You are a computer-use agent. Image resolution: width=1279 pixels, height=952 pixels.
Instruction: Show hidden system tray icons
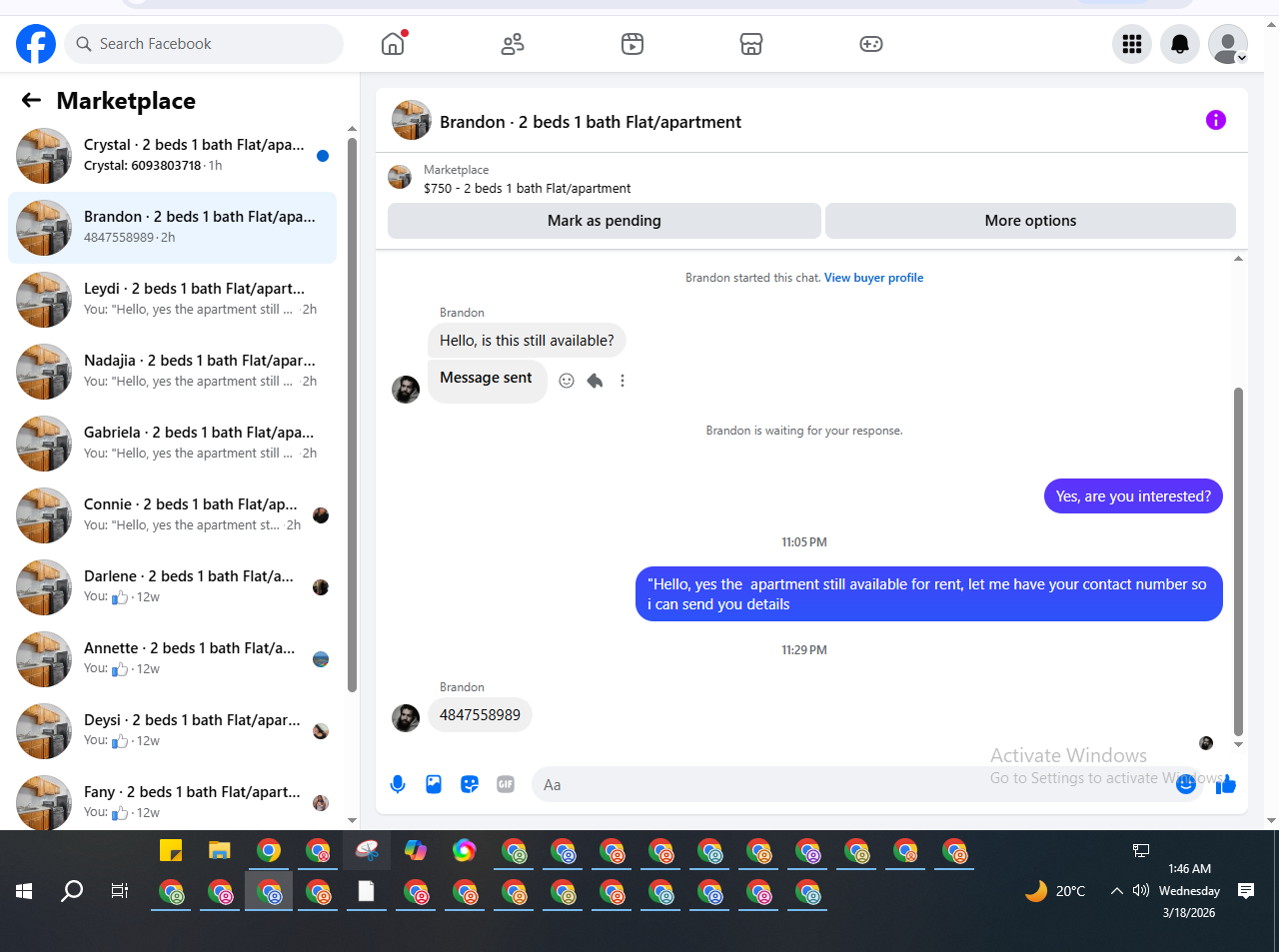(x=1117, y=891)
